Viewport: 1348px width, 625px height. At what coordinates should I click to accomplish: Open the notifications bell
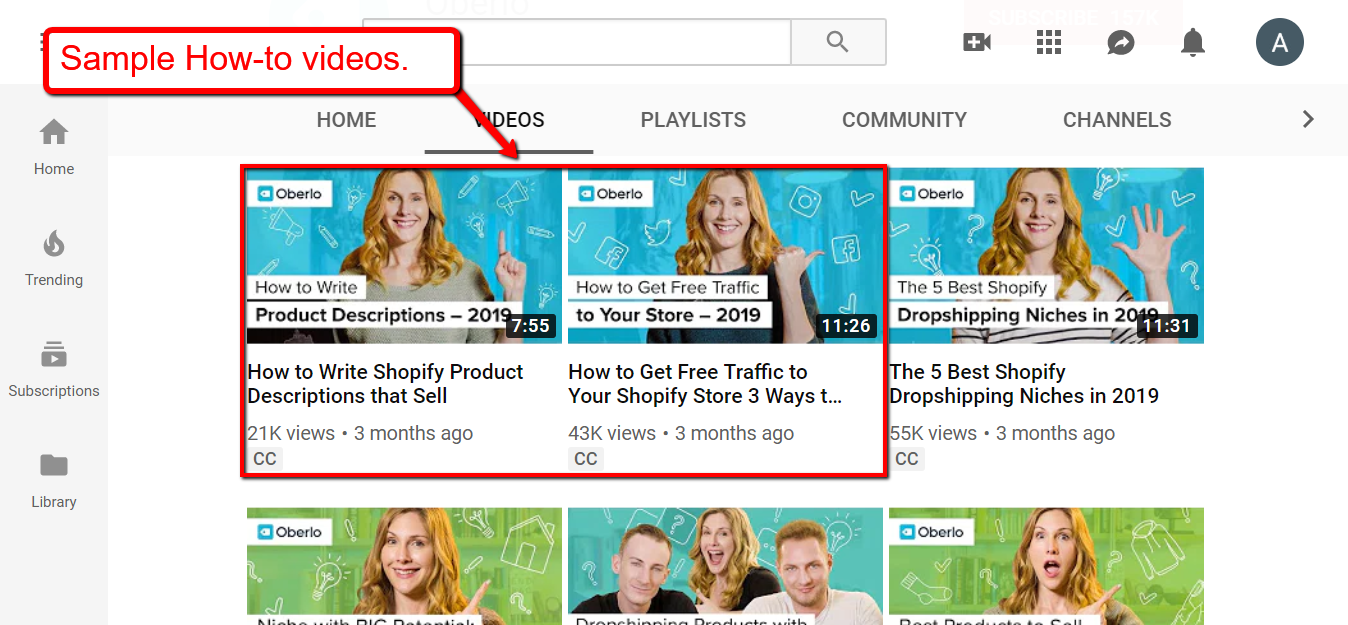tap(1193, 42)
